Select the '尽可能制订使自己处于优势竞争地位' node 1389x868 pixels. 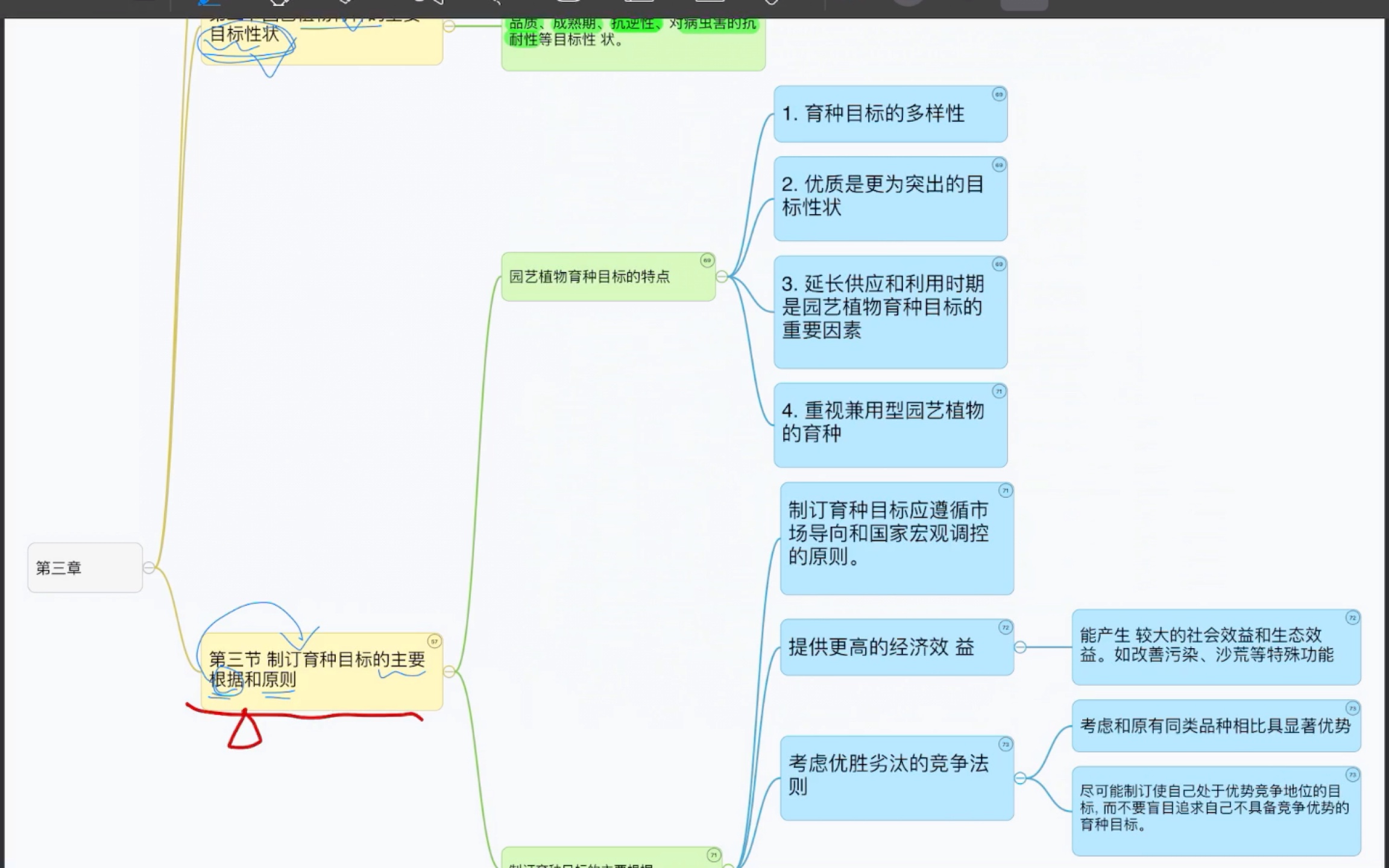click(1216, 811)
